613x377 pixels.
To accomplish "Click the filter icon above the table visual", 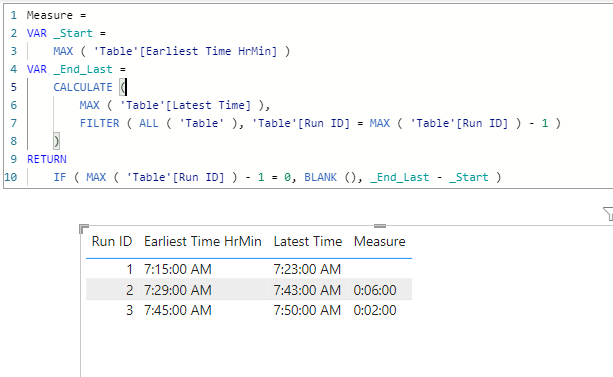I will (x=608, y=214).
